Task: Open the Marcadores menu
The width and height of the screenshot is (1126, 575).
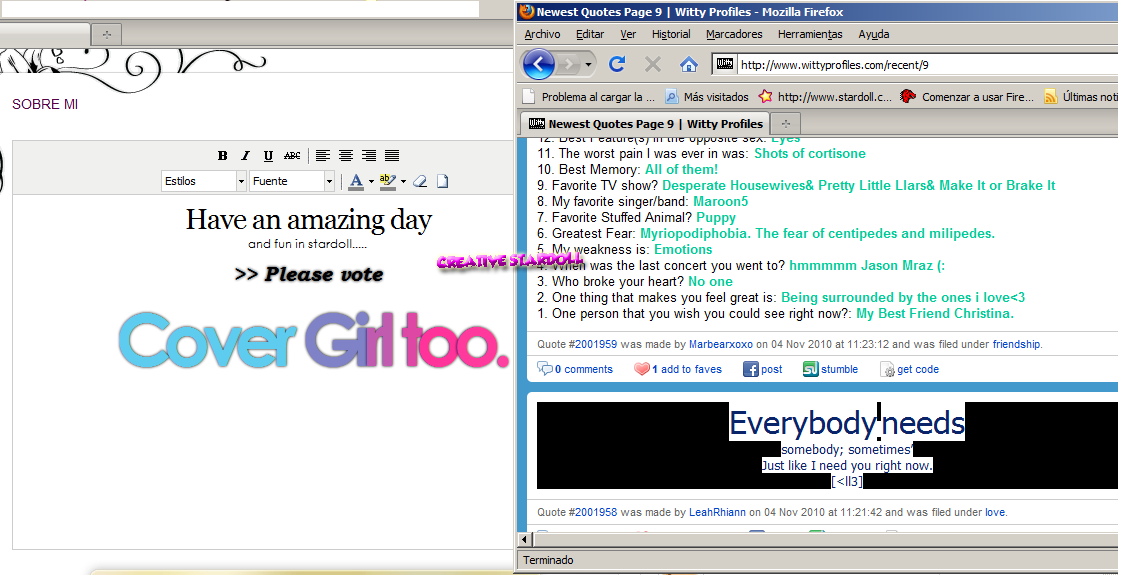Action: 734,34
